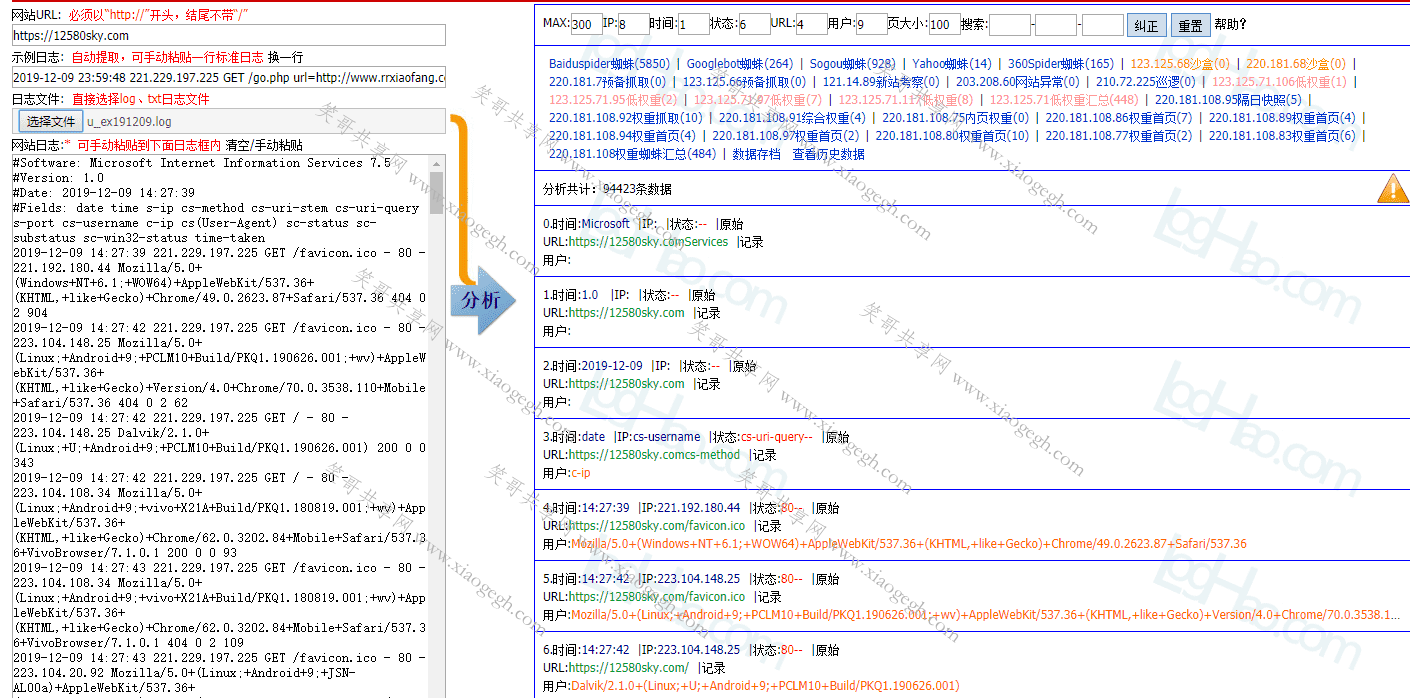This screenshot has width=1410, height=698.
Task: Open 210.72.225巡逻(0) link
Action: (x=1145, y=81)
